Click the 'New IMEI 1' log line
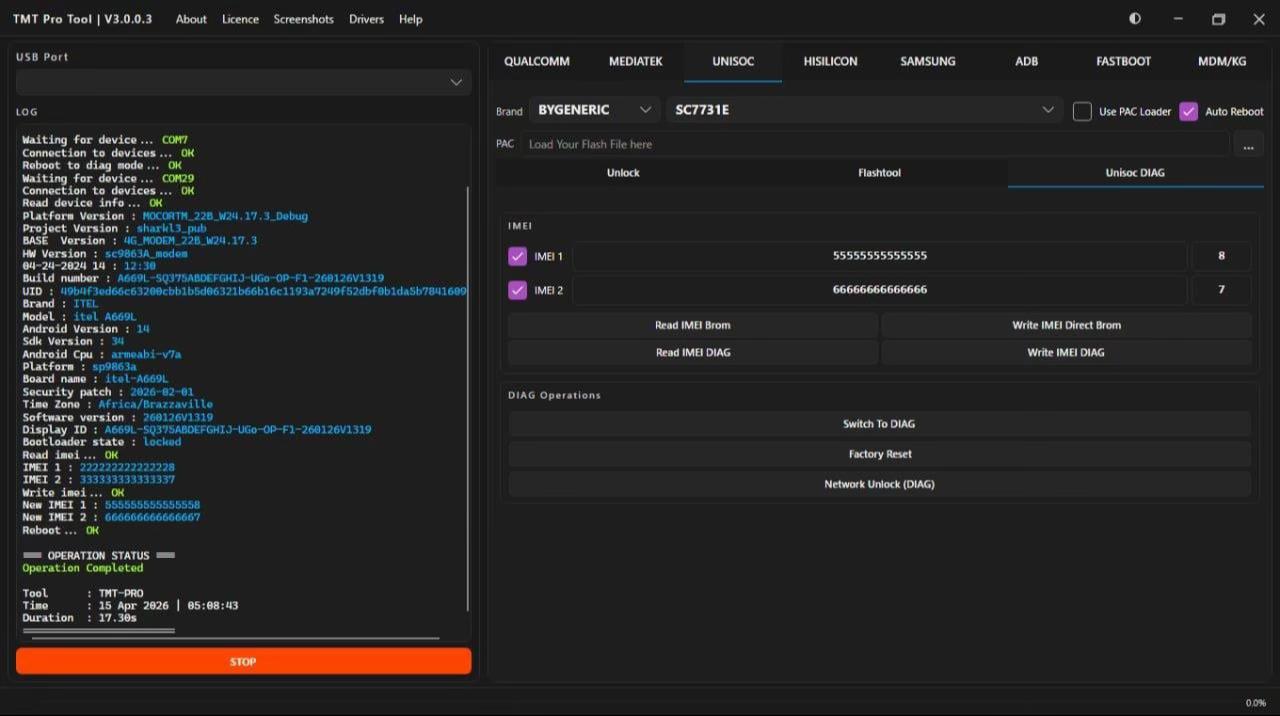This screenshot has width=1280, height=716. (x=111, y=505)
